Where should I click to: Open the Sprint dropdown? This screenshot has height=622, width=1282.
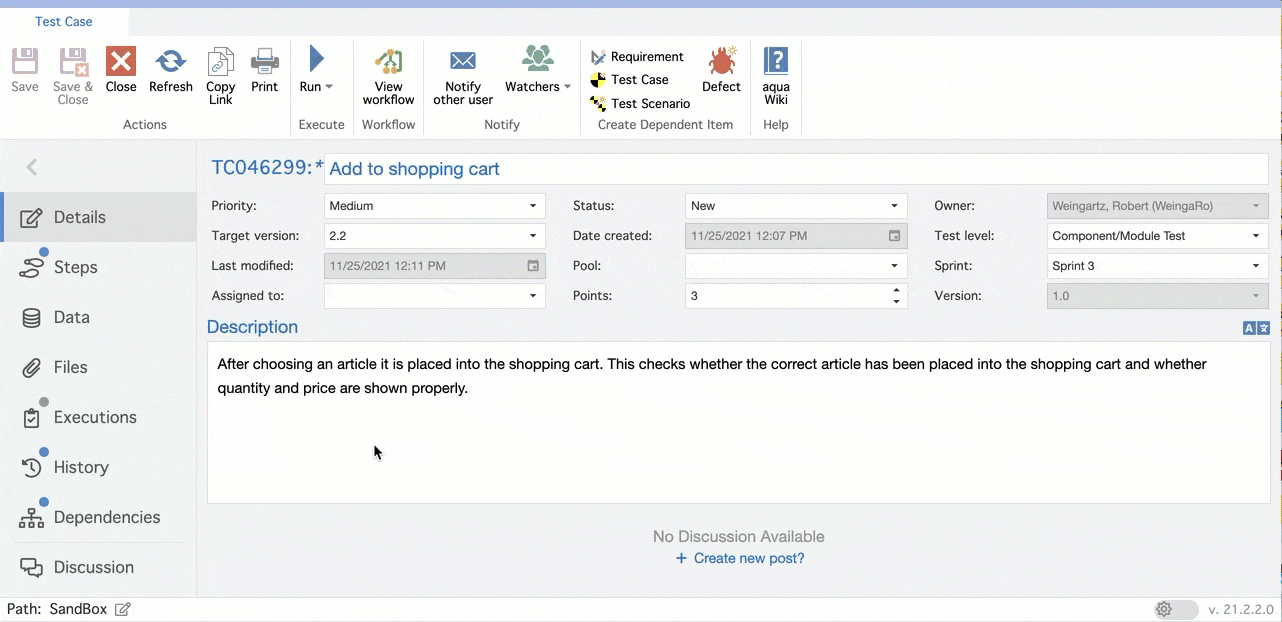1256,266
